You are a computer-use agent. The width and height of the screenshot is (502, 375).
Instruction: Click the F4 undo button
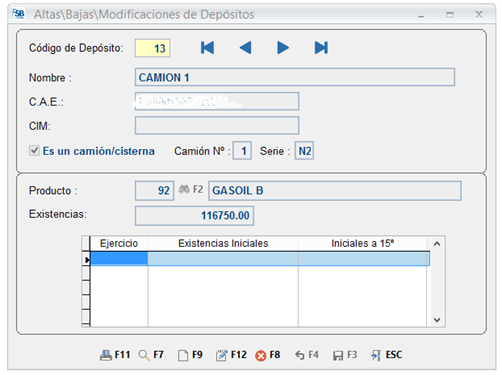click(x=307, y=355)
